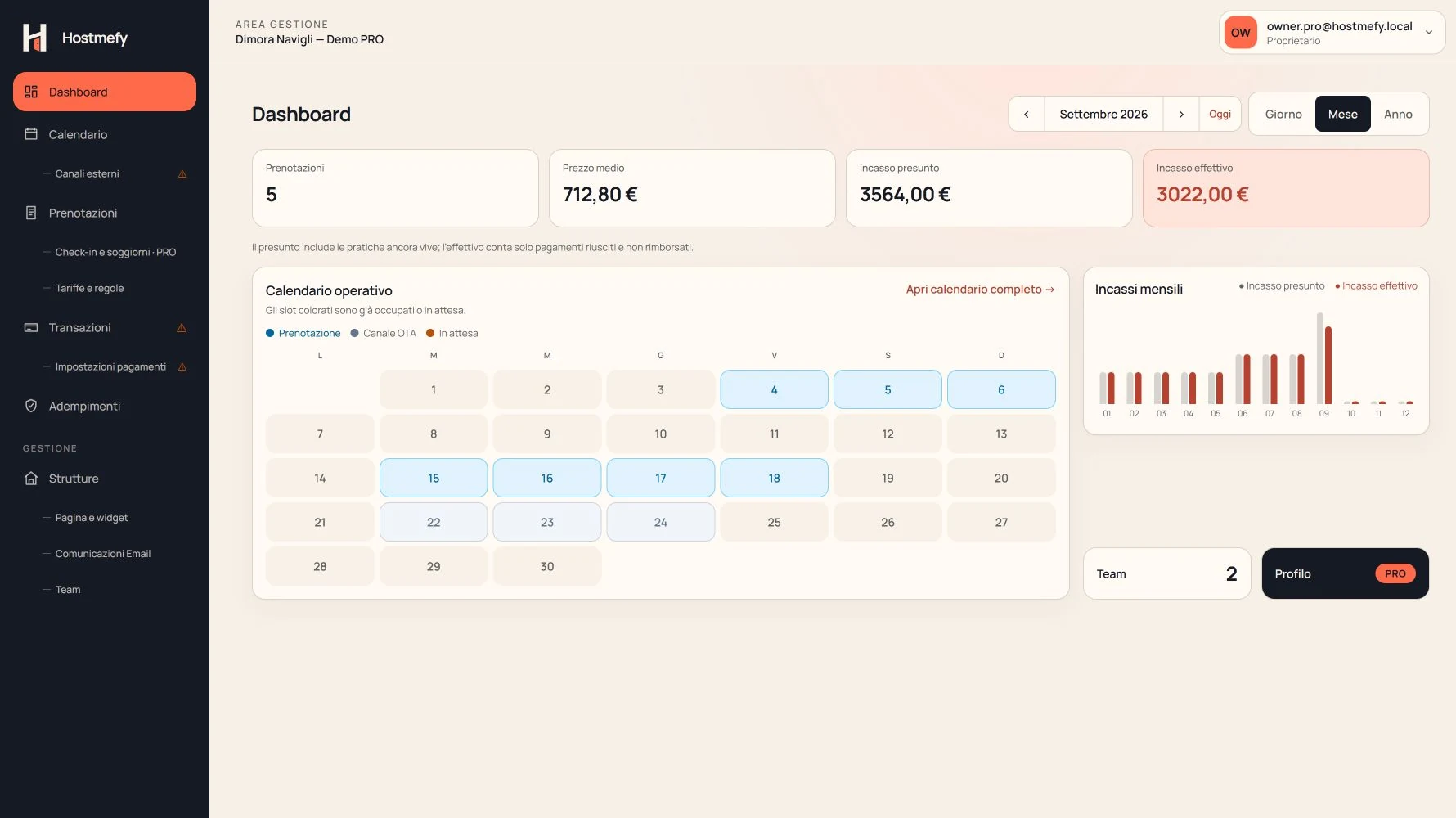Screen dimensions: 1456x818
Task: Click the Dashboard grid icon in sidebar
Action: coord(31,92)
